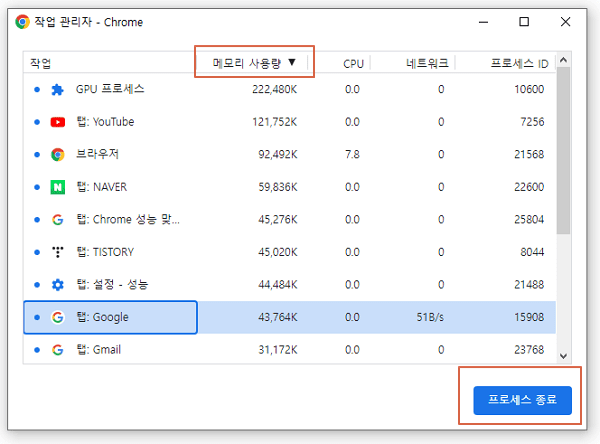The image size is (600, 444).
Task: Sort tasks by the CPU column
Action: 353,64
